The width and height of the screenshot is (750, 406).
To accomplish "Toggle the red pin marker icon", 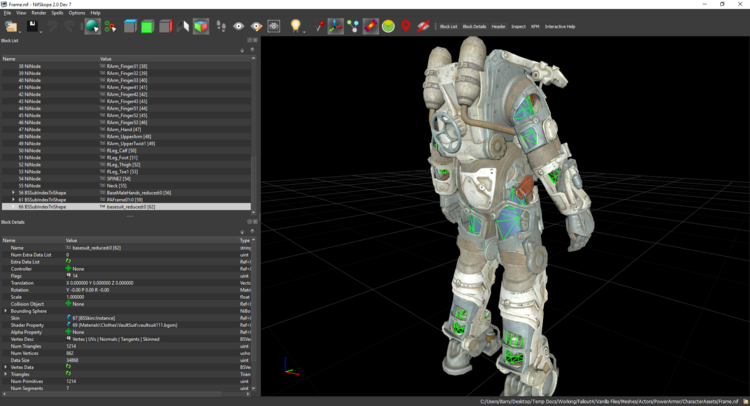I will pos(319,26).
